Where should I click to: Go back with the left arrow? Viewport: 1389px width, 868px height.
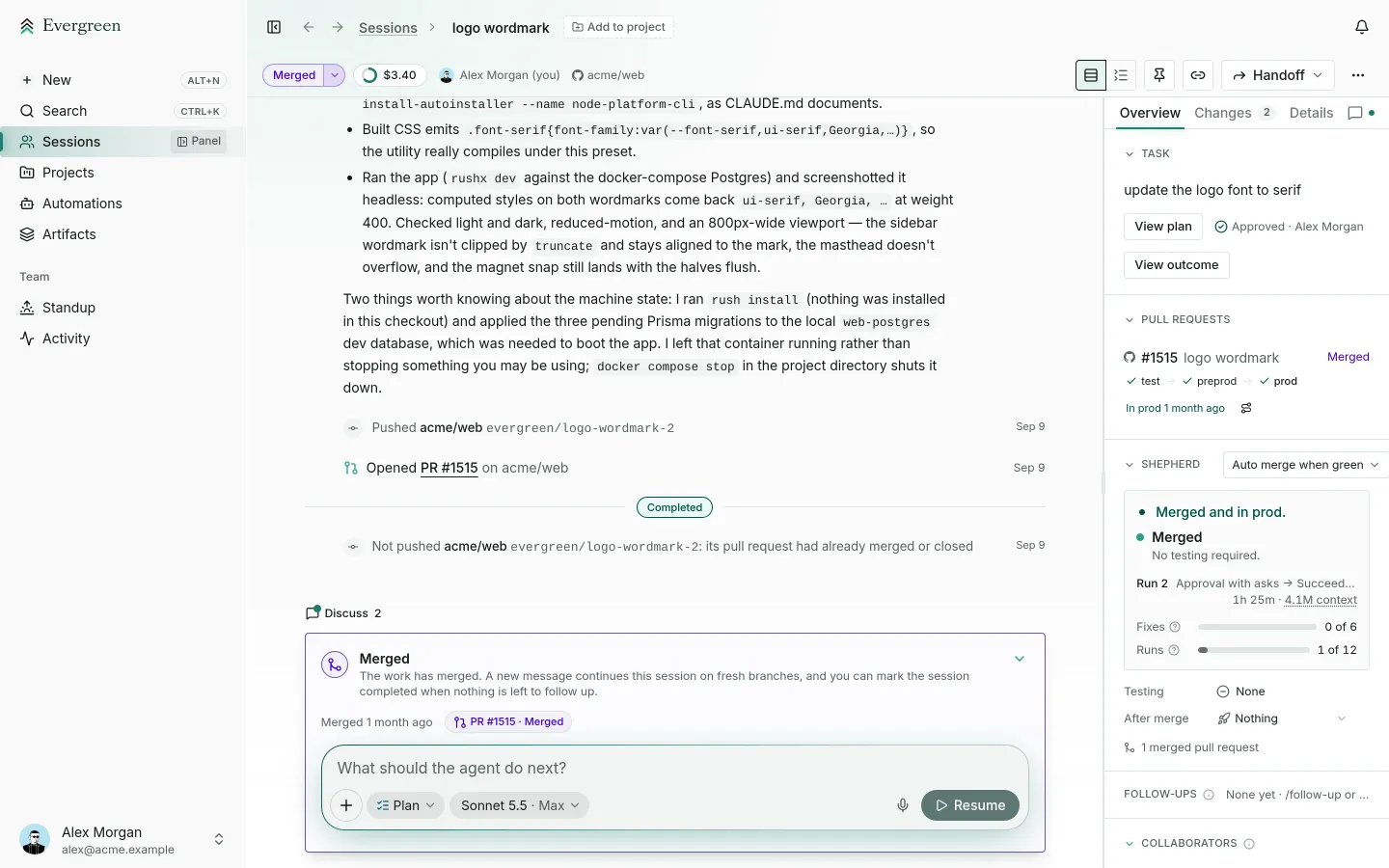[309, 27]
